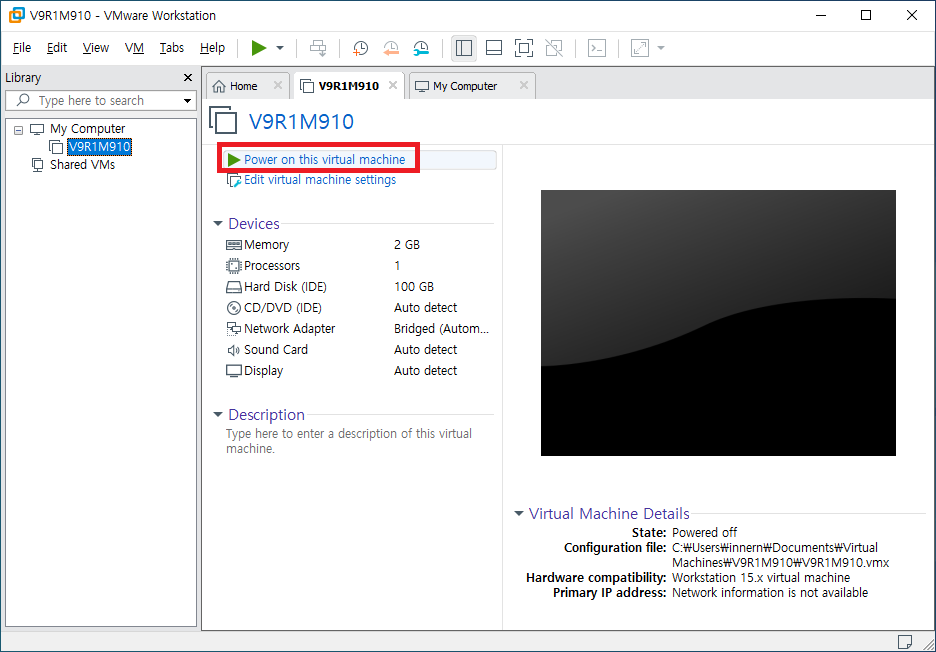The width and height of the screenshot is (936, 652).
Task: Collapse the Devices section
Action: tap(218, 224)
